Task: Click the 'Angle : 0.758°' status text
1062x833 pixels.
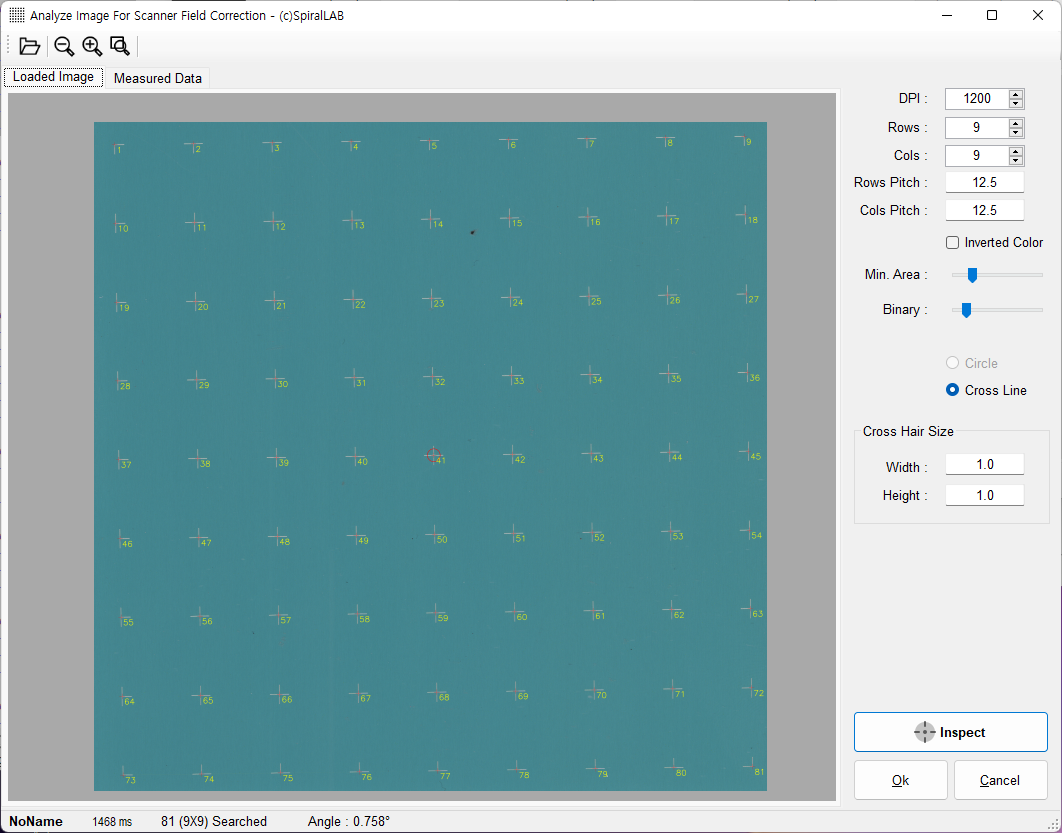Action: point(349,821)
